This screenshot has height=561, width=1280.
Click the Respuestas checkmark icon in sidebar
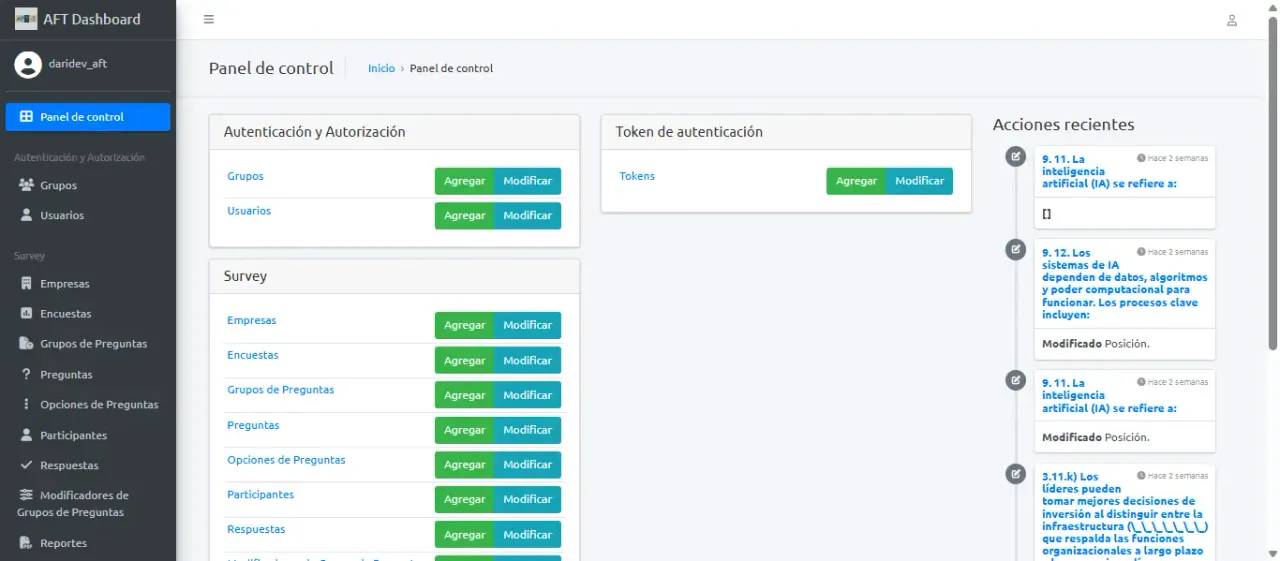[27, 465]
